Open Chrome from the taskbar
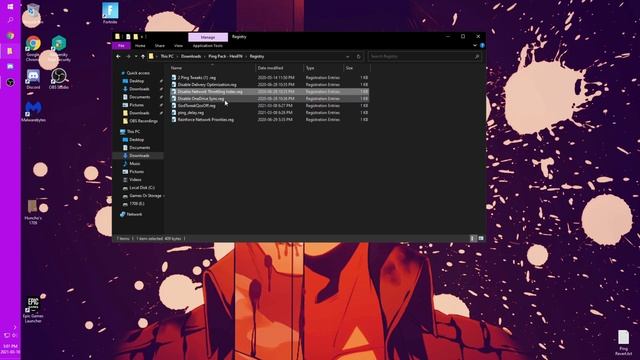Image resolution: width=640 pixels, height=360 pixels. 10,36
